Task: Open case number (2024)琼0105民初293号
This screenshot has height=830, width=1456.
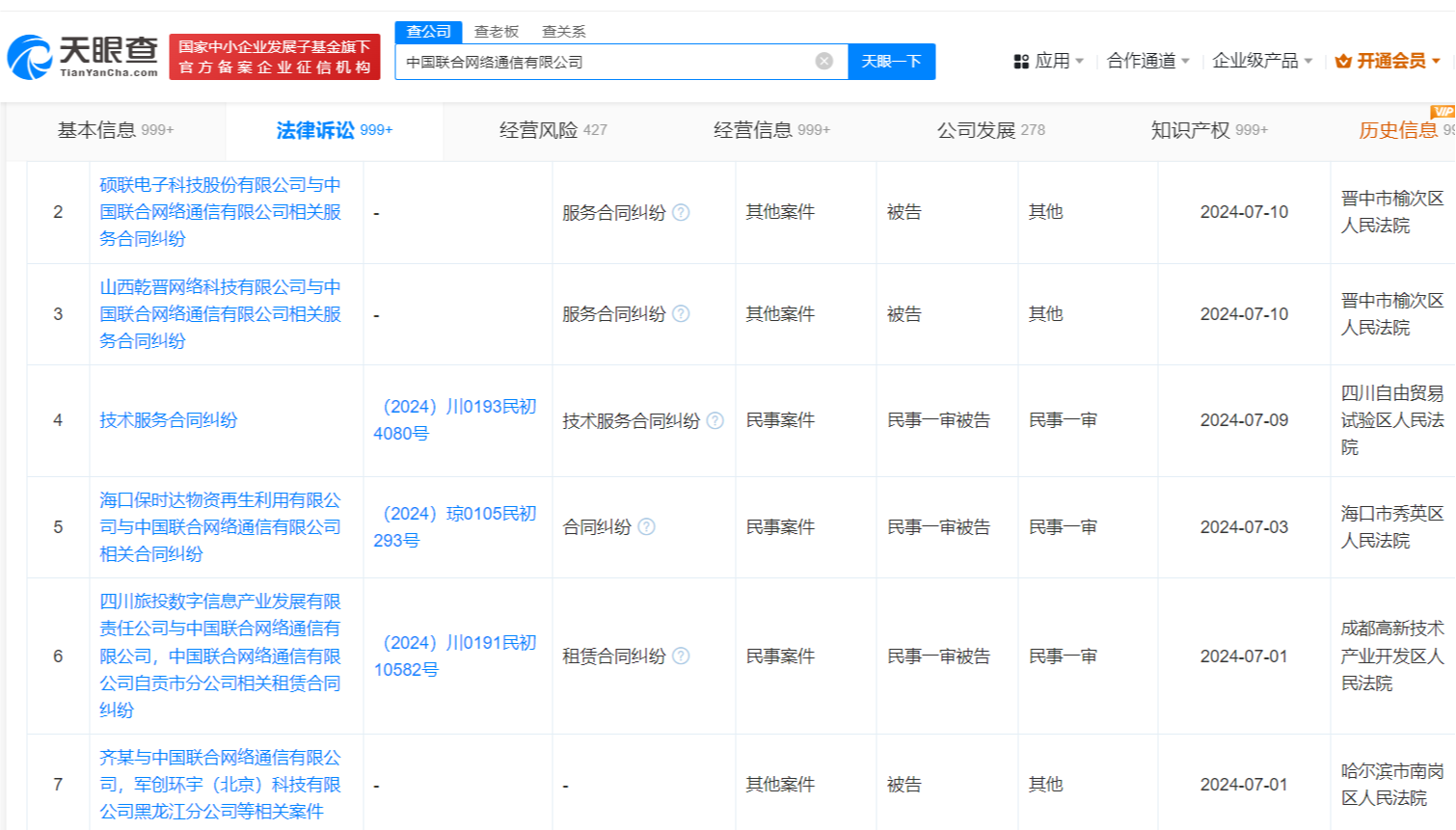Action: (454, 527)
